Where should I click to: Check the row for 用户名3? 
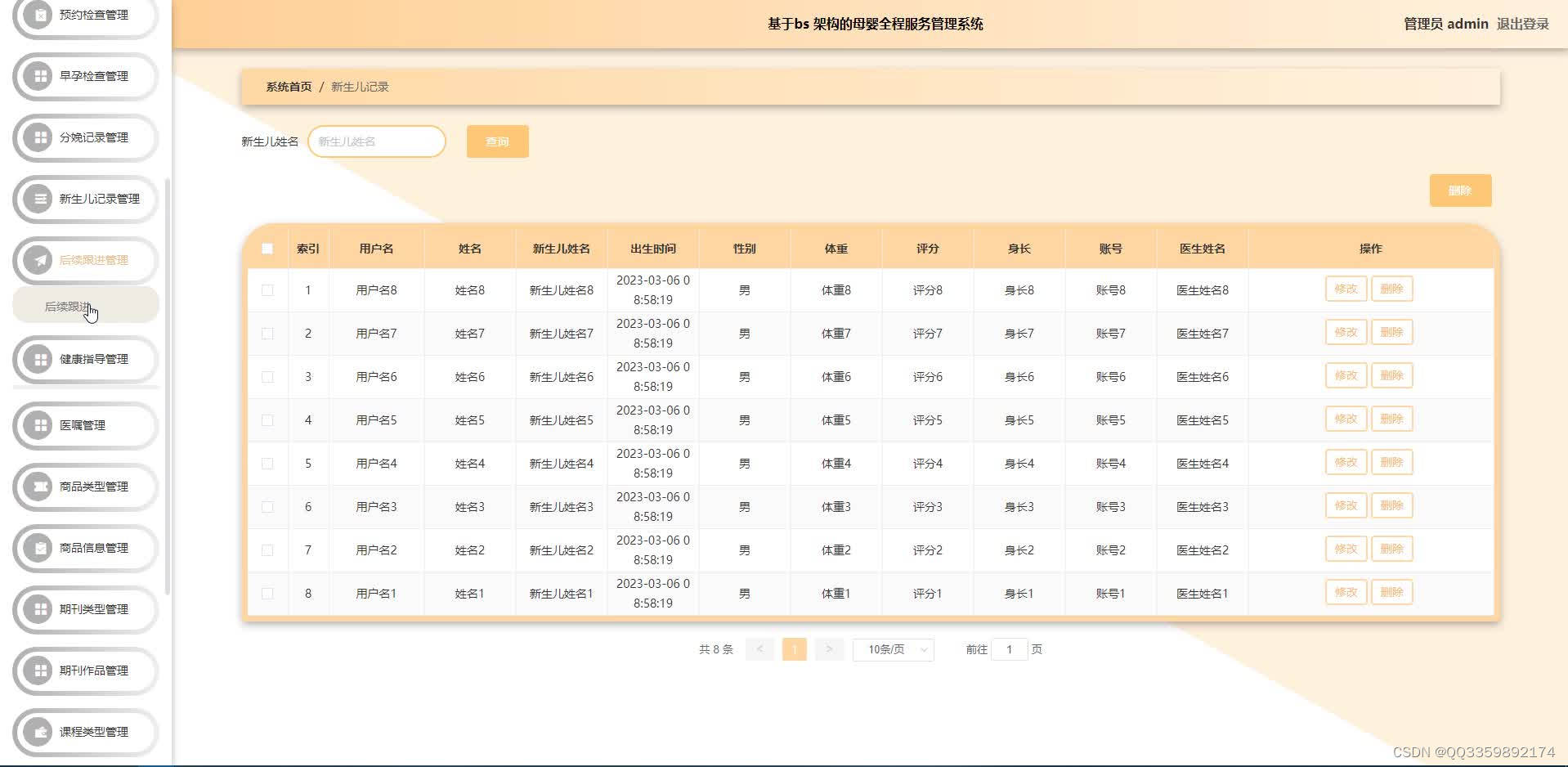pos(267,507)
